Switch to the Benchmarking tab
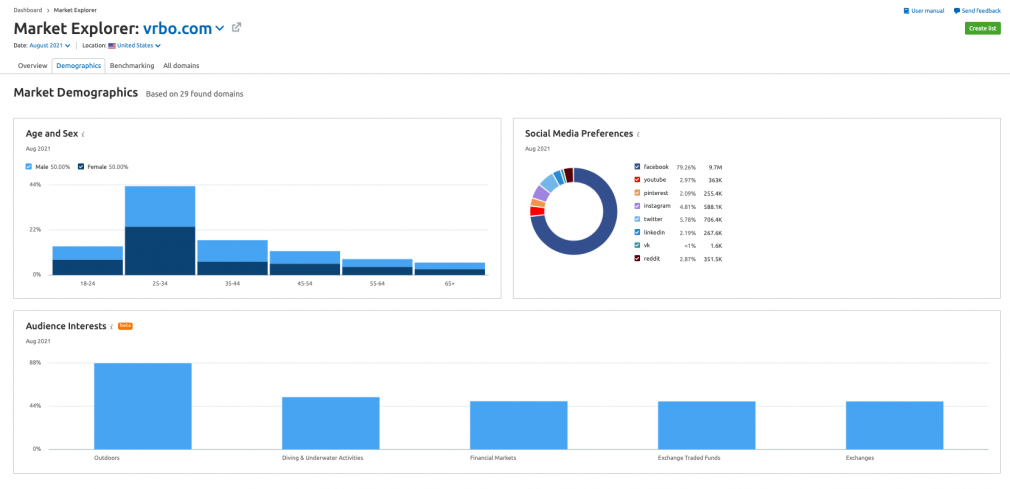The height and width of the screenshot is (489, 1010). 132,66
